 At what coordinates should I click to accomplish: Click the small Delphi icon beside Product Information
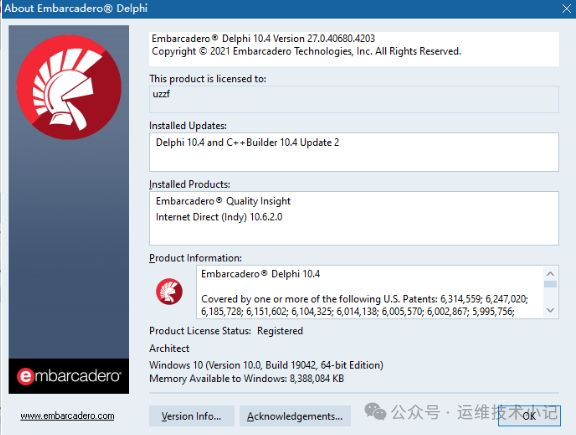coord(169,291)
